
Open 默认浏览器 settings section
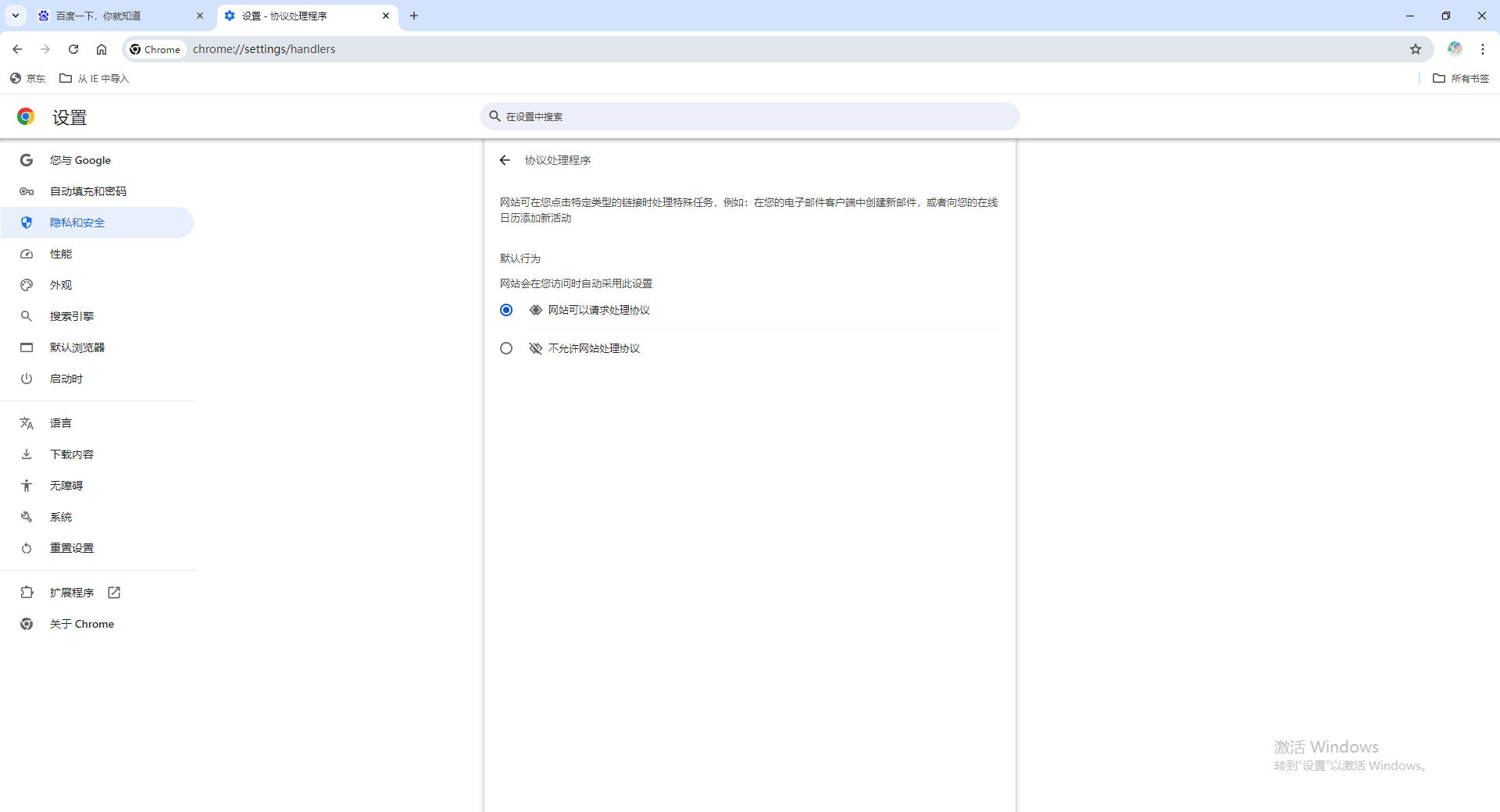[x=98, y=347]
